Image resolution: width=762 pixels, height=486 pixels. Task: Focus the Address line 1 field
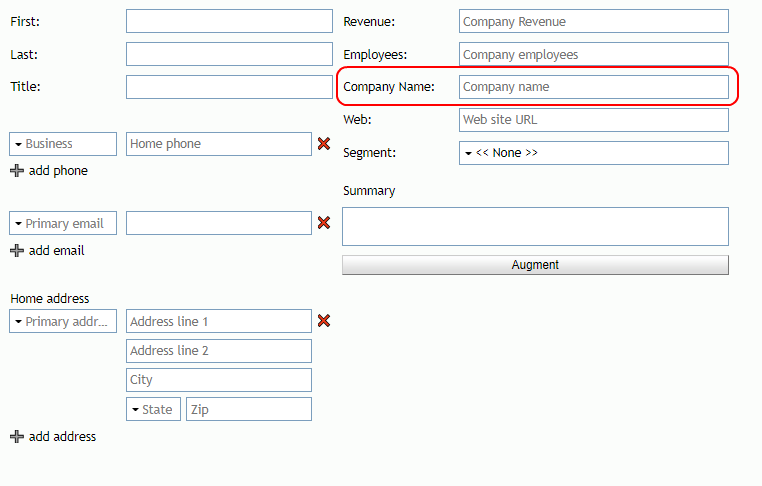(219, 321)
